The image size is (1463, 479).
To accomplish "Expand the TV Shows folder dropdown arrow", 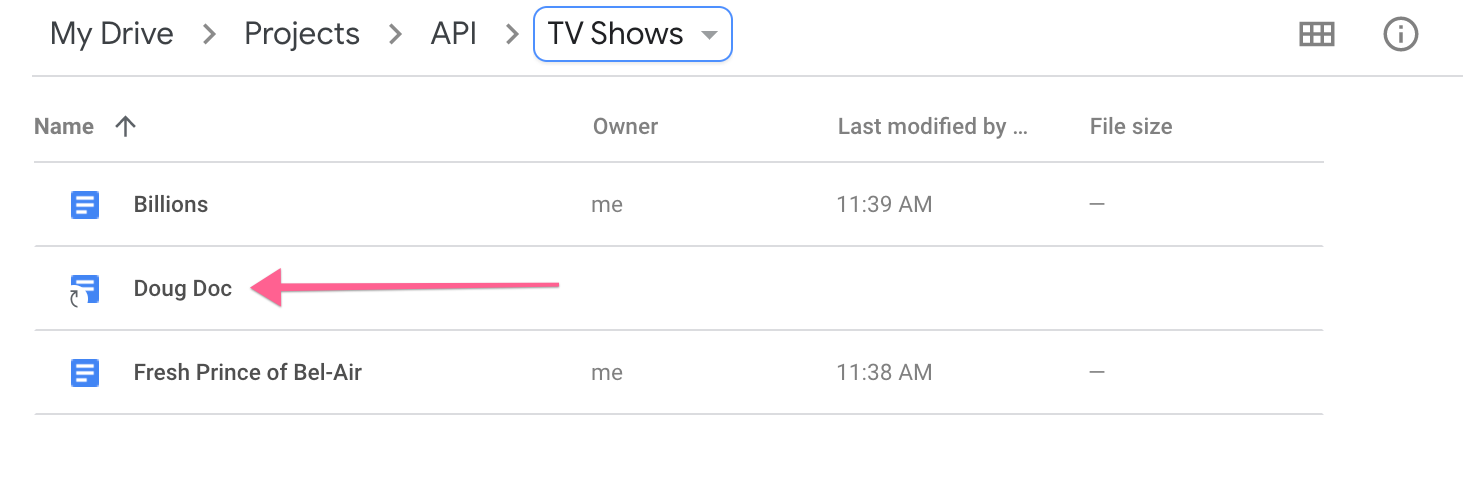I will (709, 35).
